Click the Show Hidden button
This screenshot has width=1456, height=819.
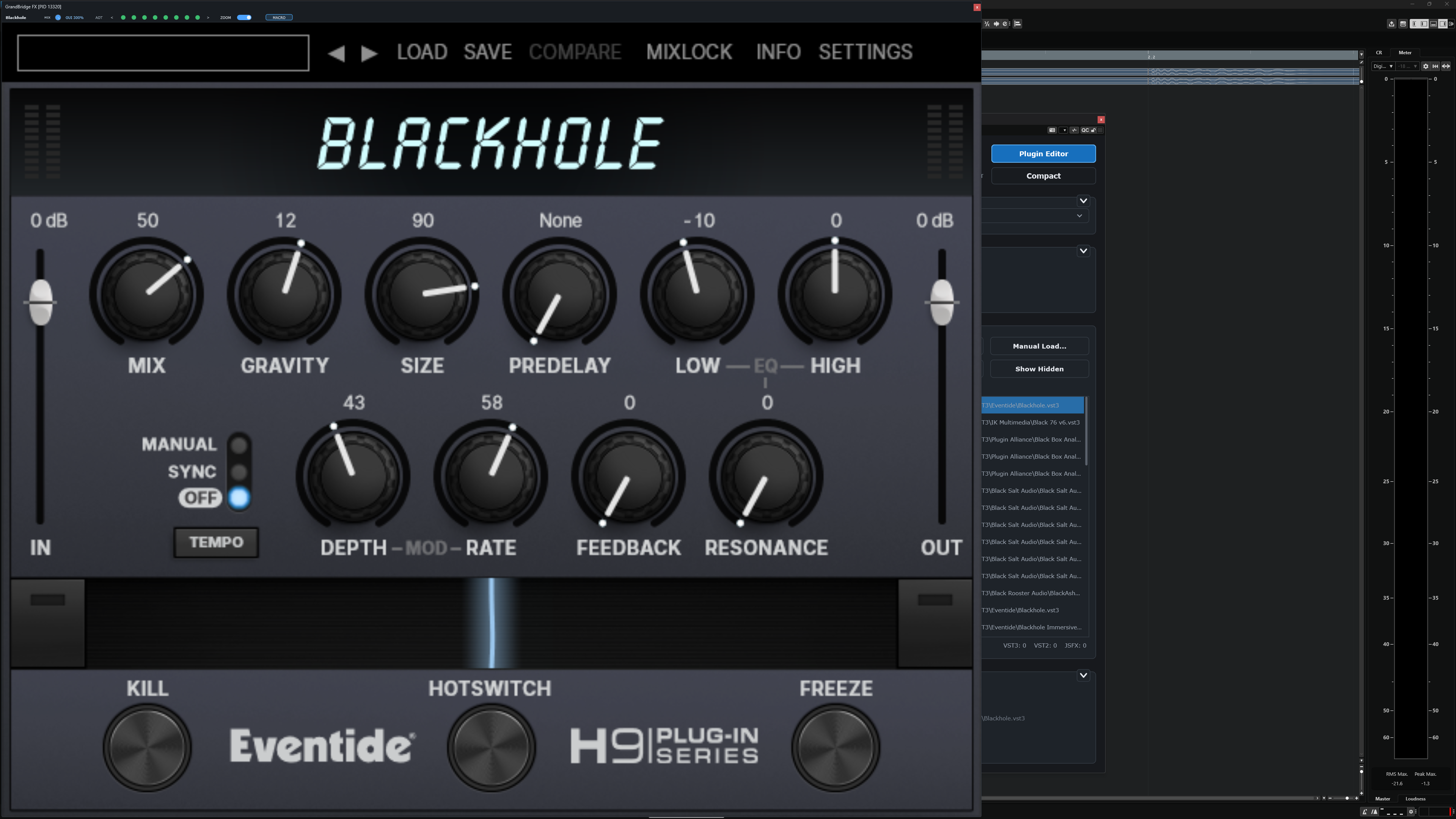click(x=1040, y=369)
